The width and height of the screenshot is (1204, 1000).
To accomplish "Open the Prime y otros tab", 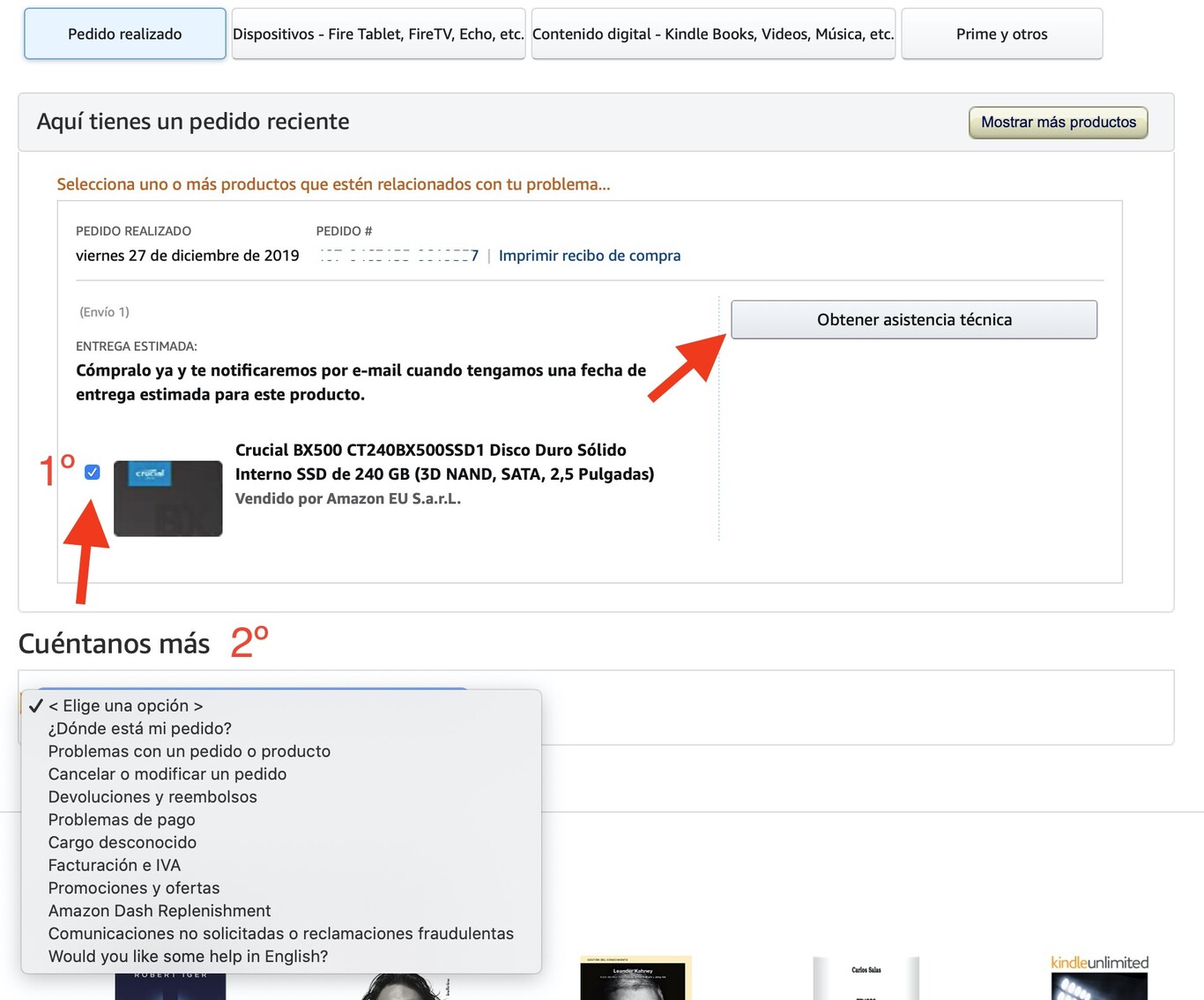I will (1001, 34).
